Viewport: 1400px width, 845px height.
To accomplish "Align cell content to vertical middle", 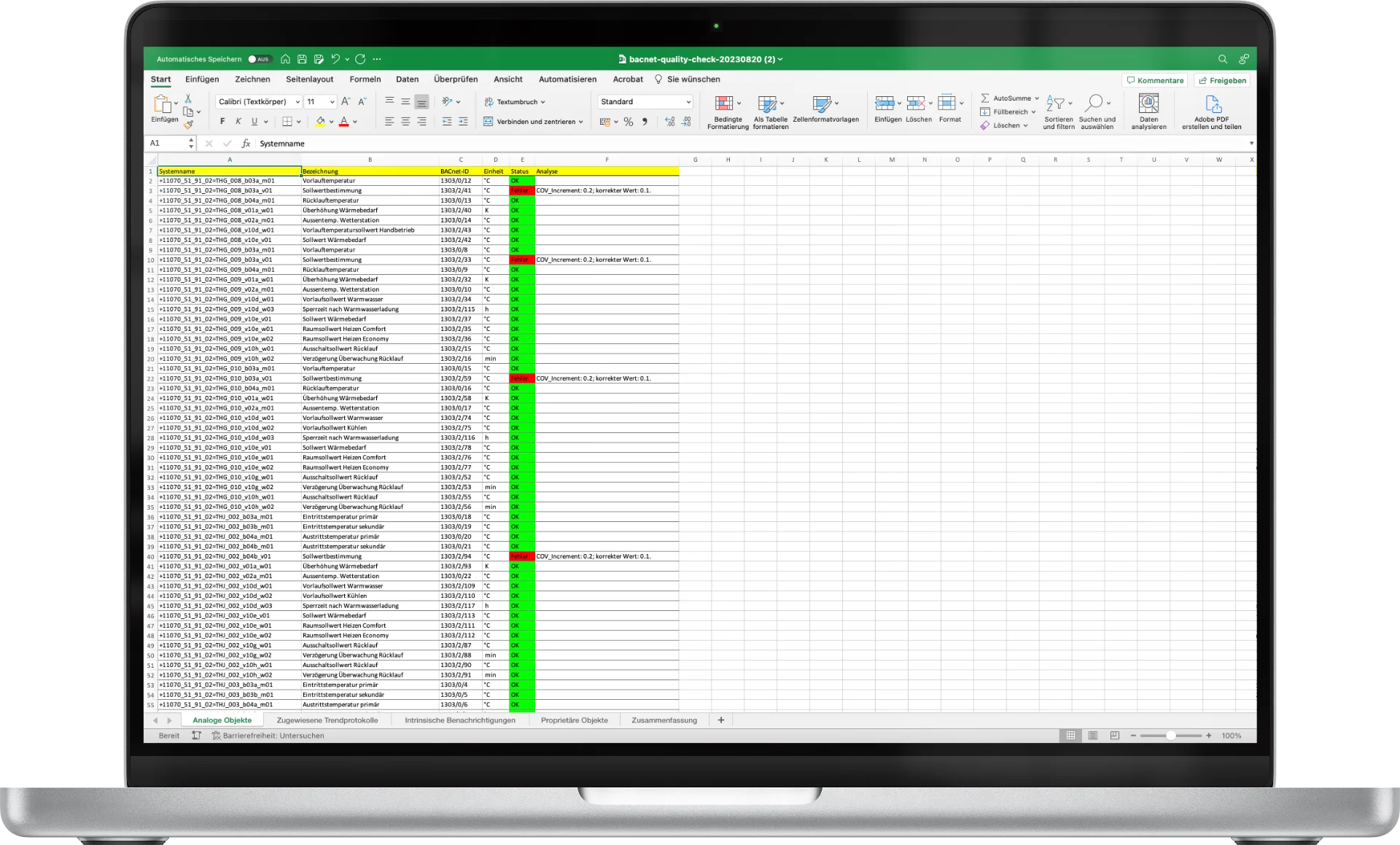I will [405, 101].
